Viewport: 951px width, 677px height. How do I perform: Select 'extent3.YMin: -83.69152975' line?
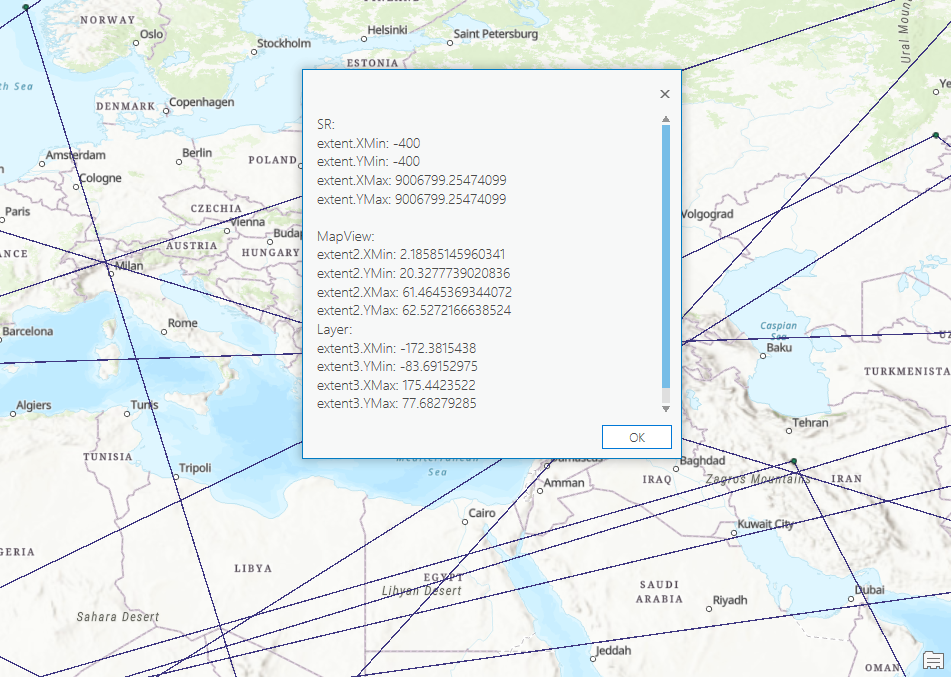(x=397, y=366)
